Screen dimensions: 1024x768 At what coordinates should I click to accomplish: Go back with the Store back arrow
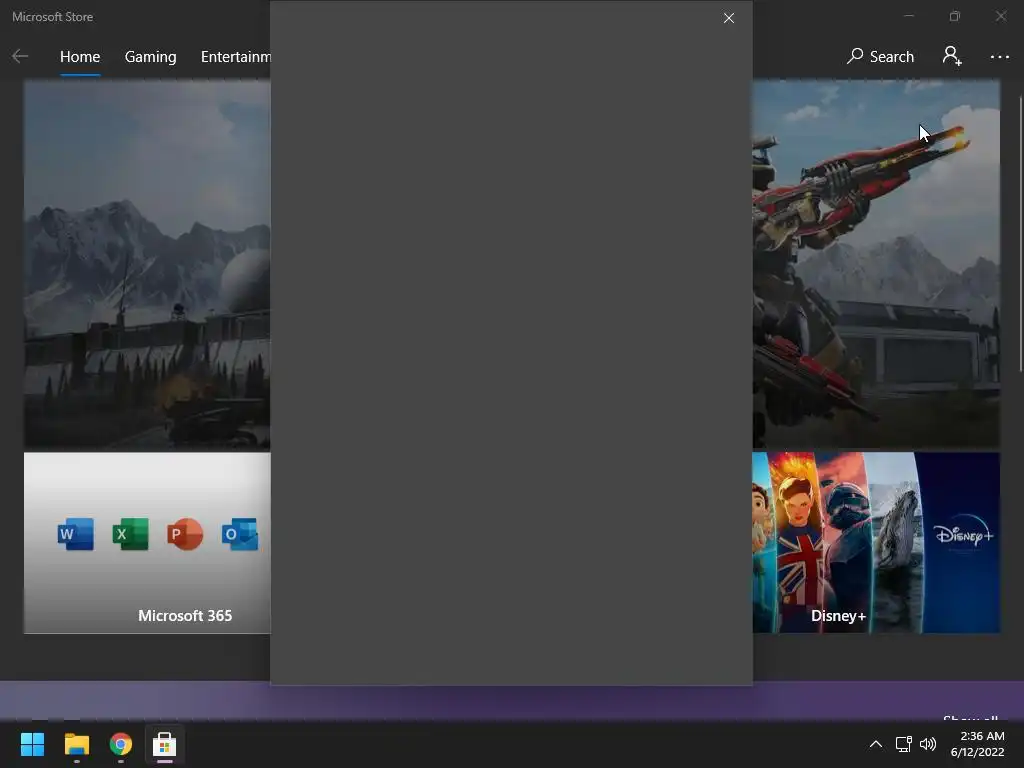click(20, 57)
